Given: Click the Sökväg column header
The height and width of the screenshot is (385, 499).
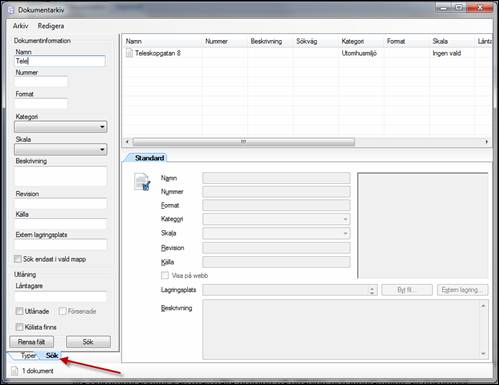Looking at the screenshot, I should (316, 41).
